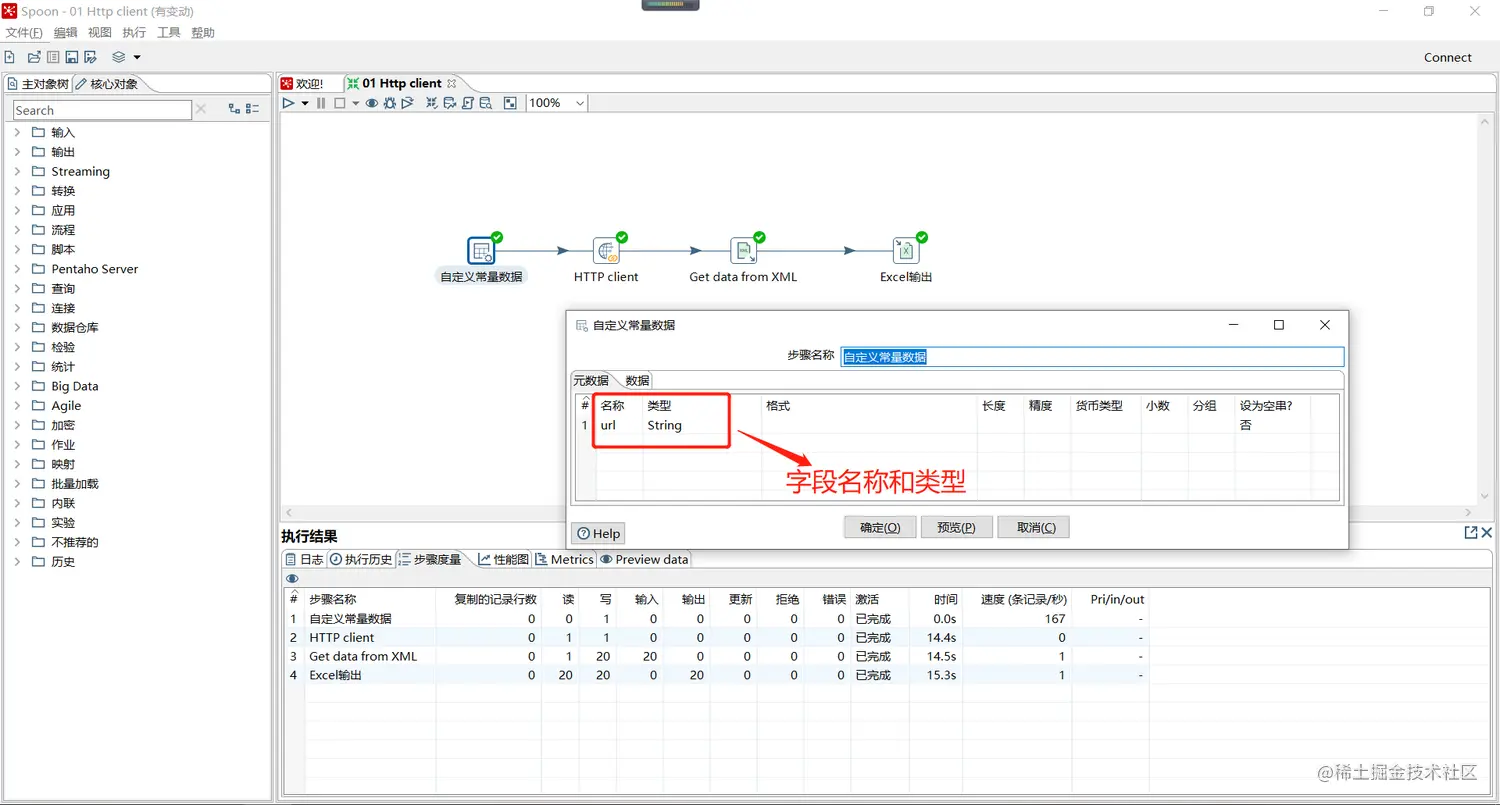Expand the Big Data folder
The height and width of the screenshot is (805, 1500).
pyautogui.click(x=17, y=386)
